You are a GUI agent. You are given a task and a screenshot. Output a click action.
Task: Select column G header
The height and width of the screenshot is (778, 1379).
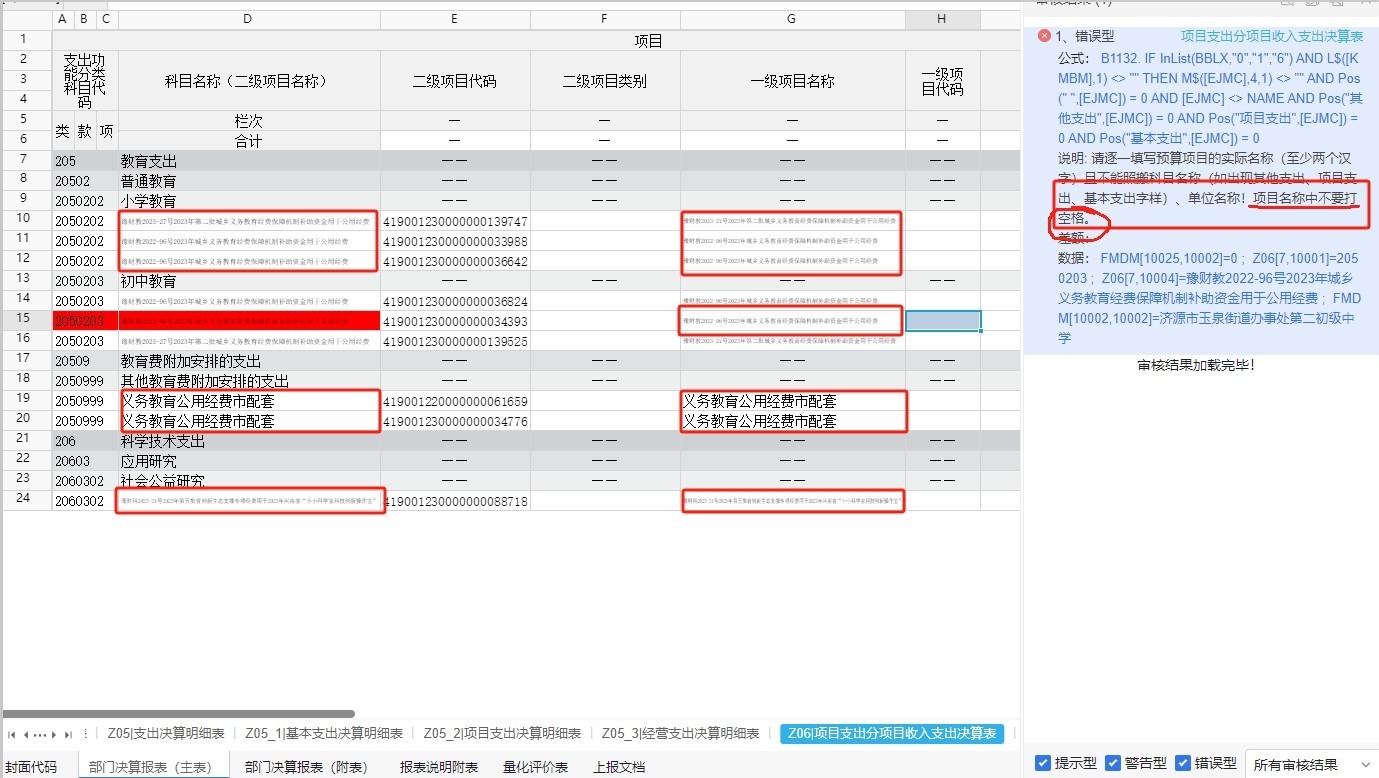(792, 19)
